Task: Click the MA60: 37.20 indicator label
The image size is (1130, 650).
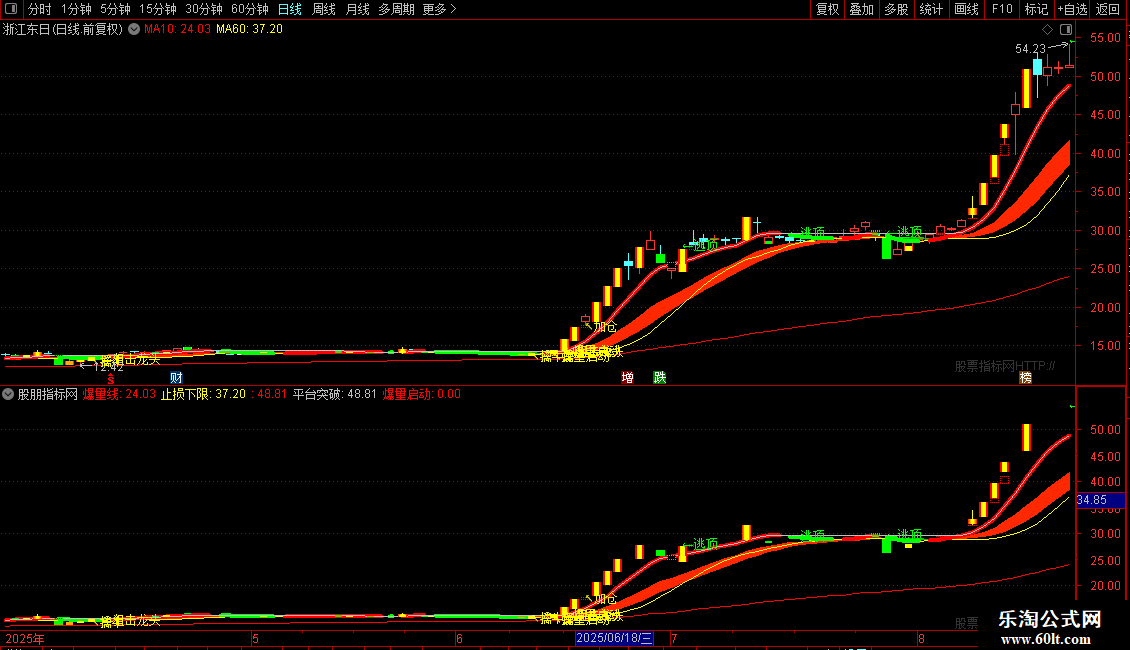Action: 249,30
